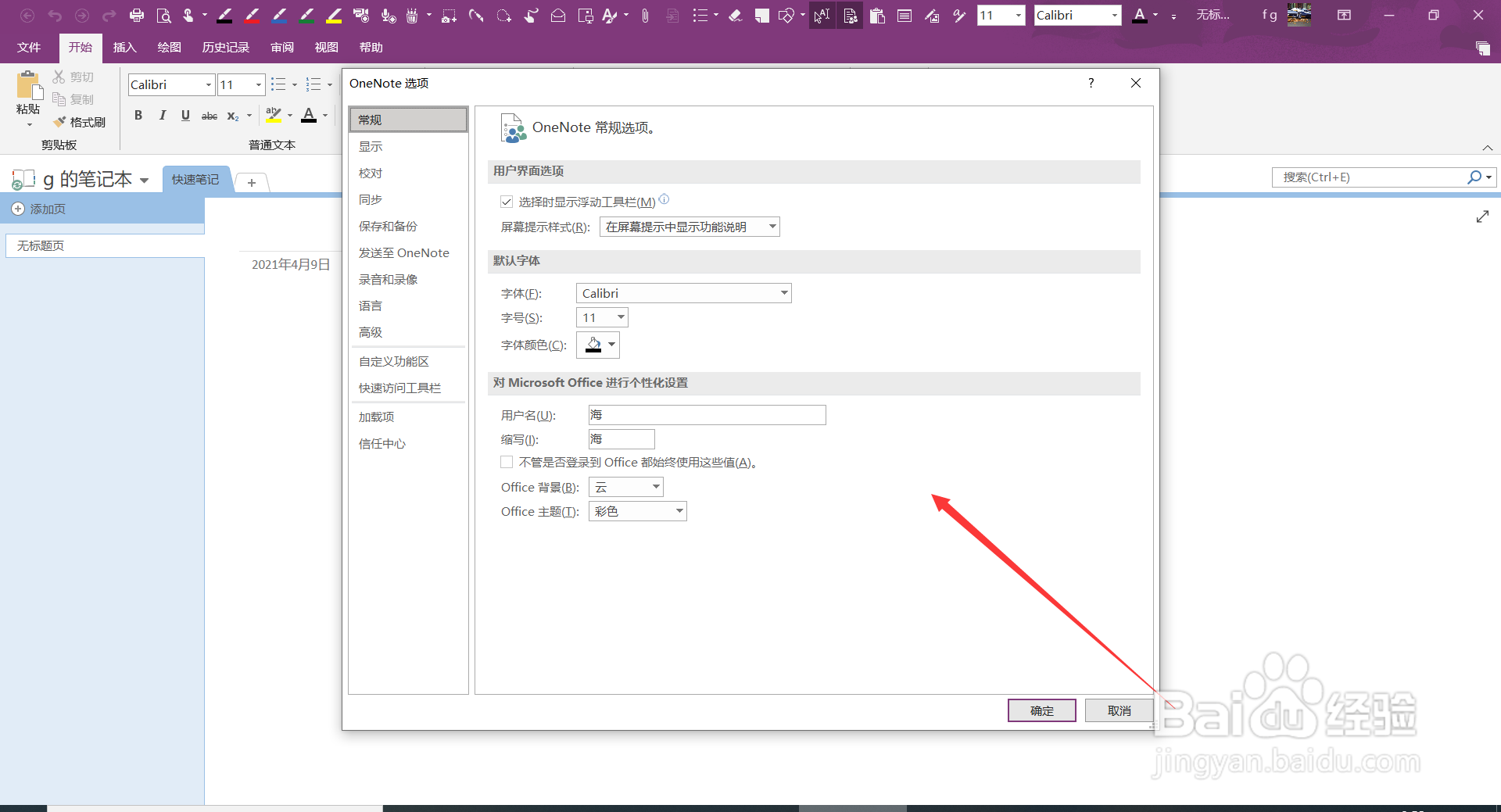Open Print Preview from quick access toolbar
The width and height of the screenshot is (1501, 812).
click(x=163, y=15)
